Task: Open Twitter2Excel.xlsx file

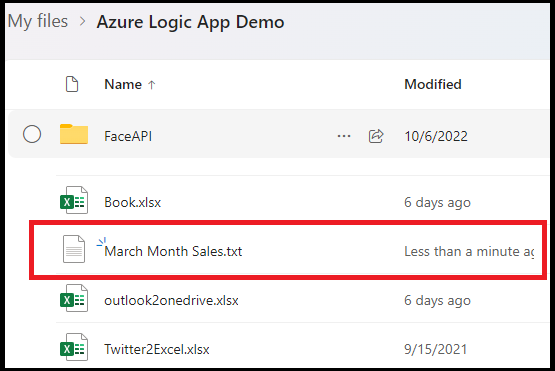Action: coord(157,349)
